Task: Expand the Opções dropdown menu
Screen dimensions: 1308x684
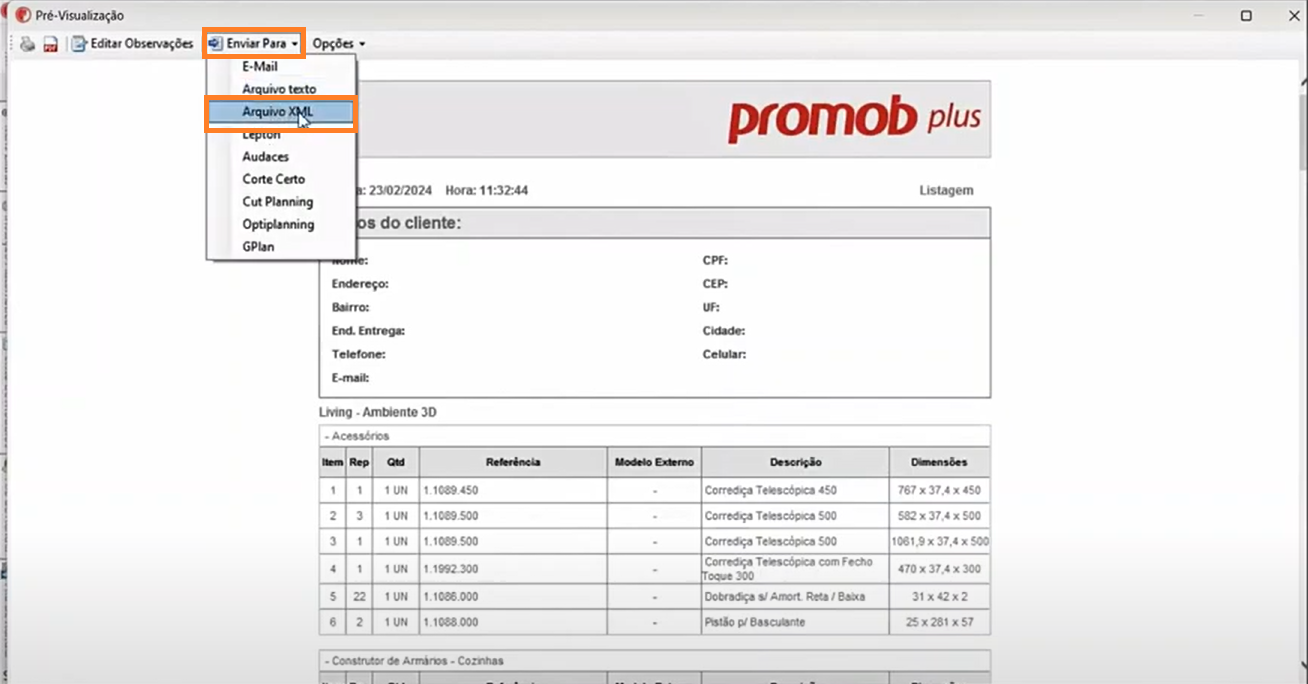Action: click(338, 44)
